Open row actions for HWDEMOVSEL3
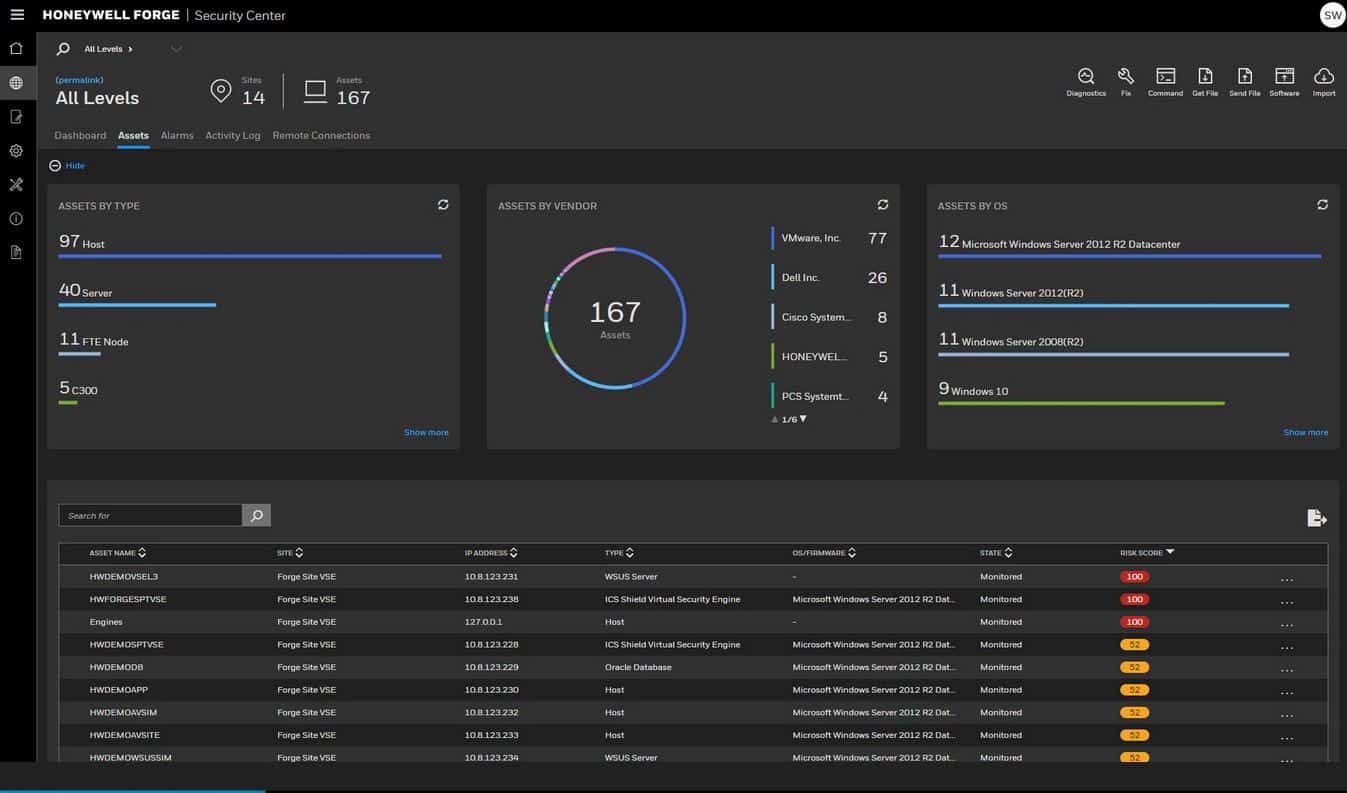The image size is (1347, 793). coord(1287,578)
